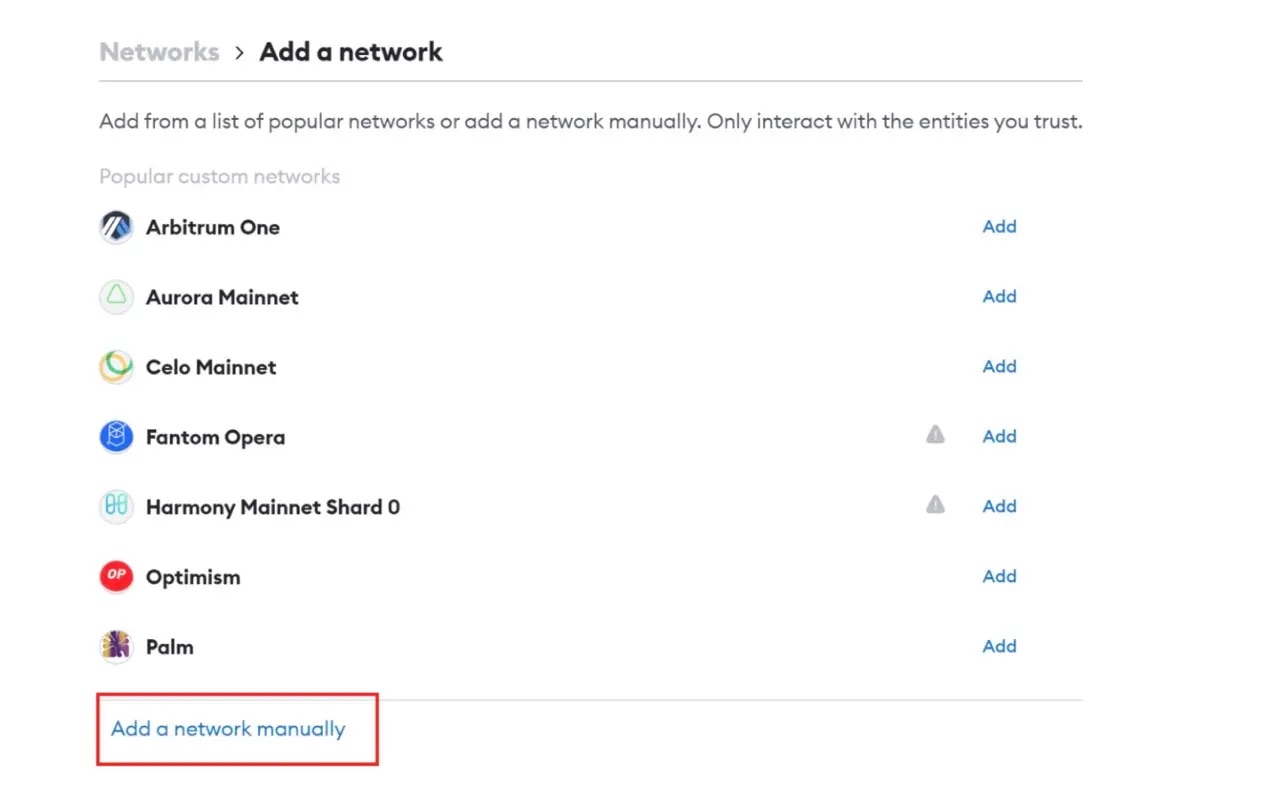Open the Networks breadcrumb link
Screen dimensions: 1280x804
(159, 51)
